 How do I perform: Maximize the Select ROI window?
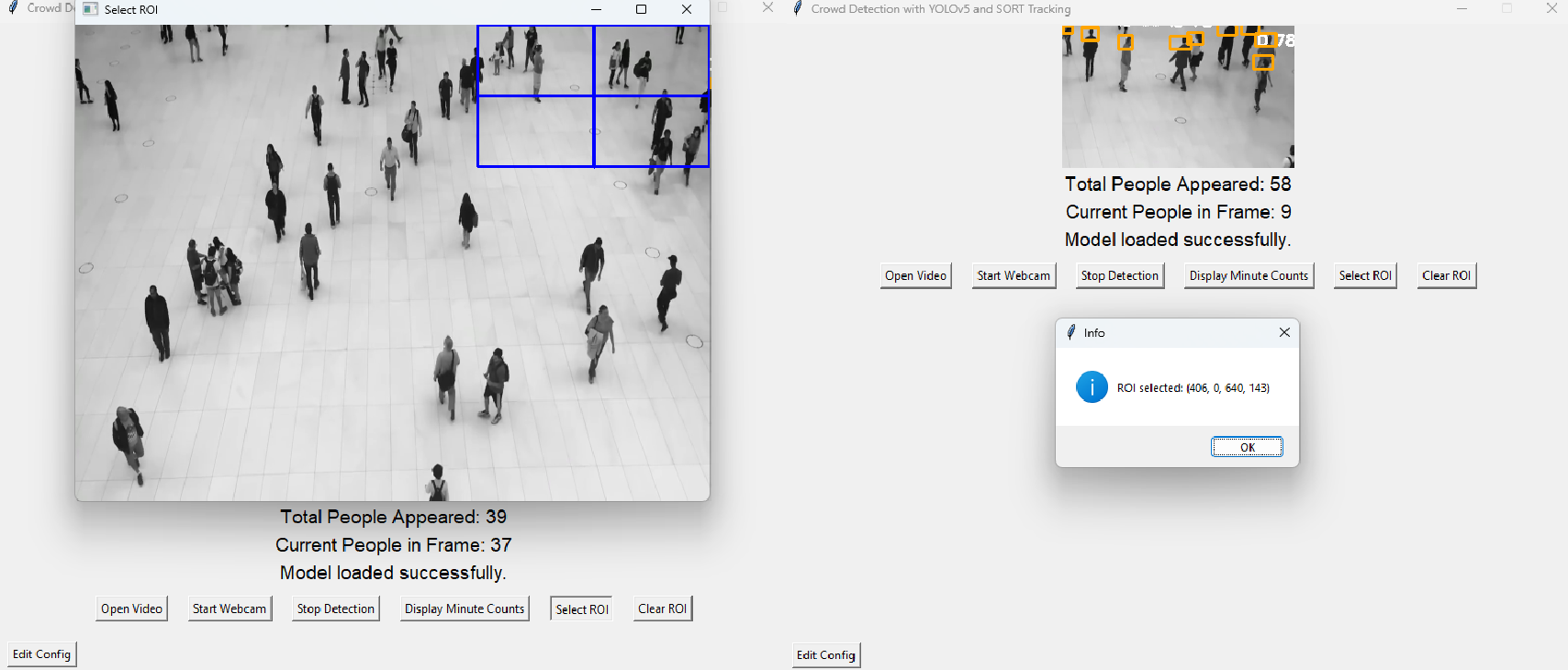click(x=641, y=9)
